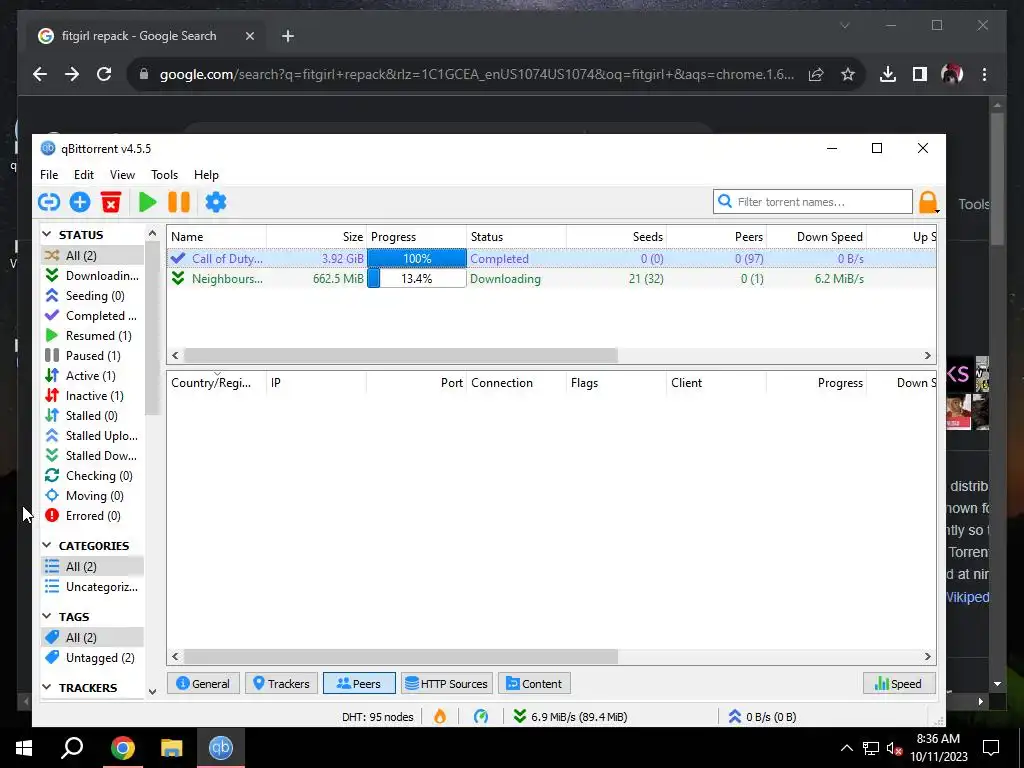Reload page in Chrome window
The width and height of the screenshot is (1024, 768).
pyautogui.click(x=104, y=74)
